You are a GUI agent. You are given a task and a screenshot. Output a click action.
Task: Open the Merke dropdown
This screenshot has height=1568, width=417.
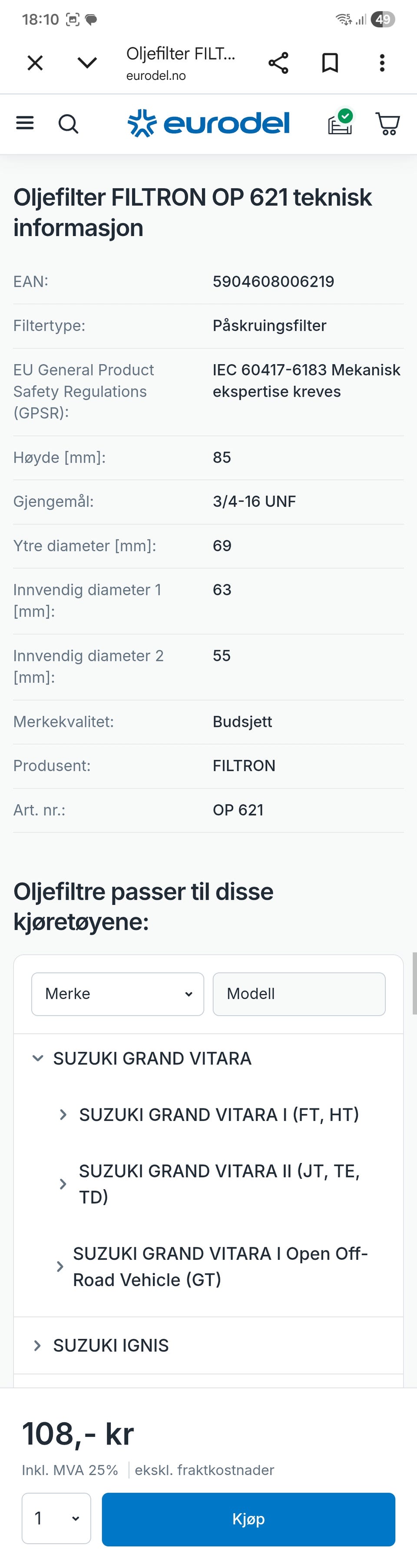tap(118, 994)
